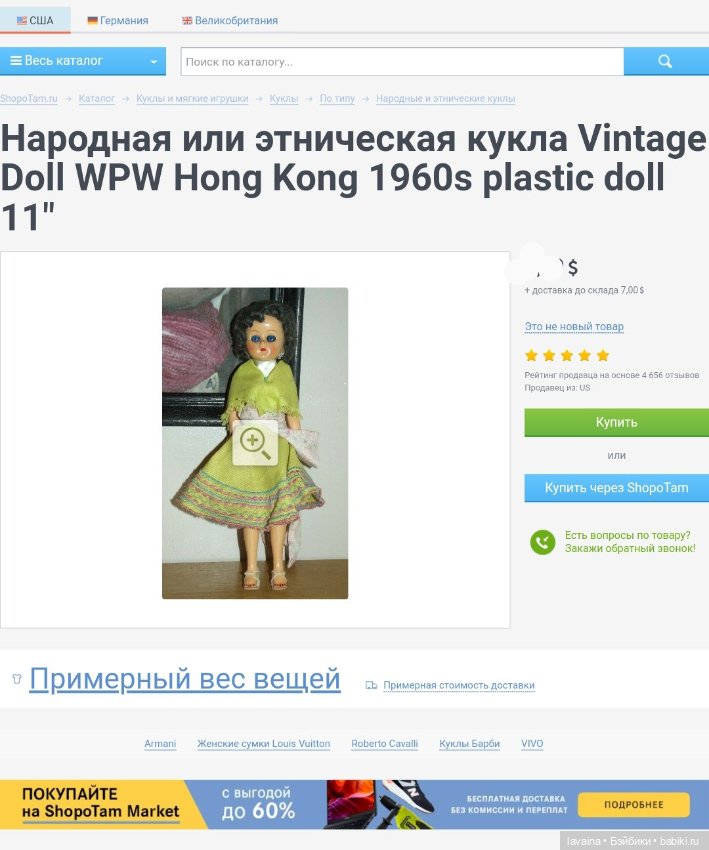Click the green phone callback icon
This screenshot has height=850, width=709.
(x=543, y=542)
